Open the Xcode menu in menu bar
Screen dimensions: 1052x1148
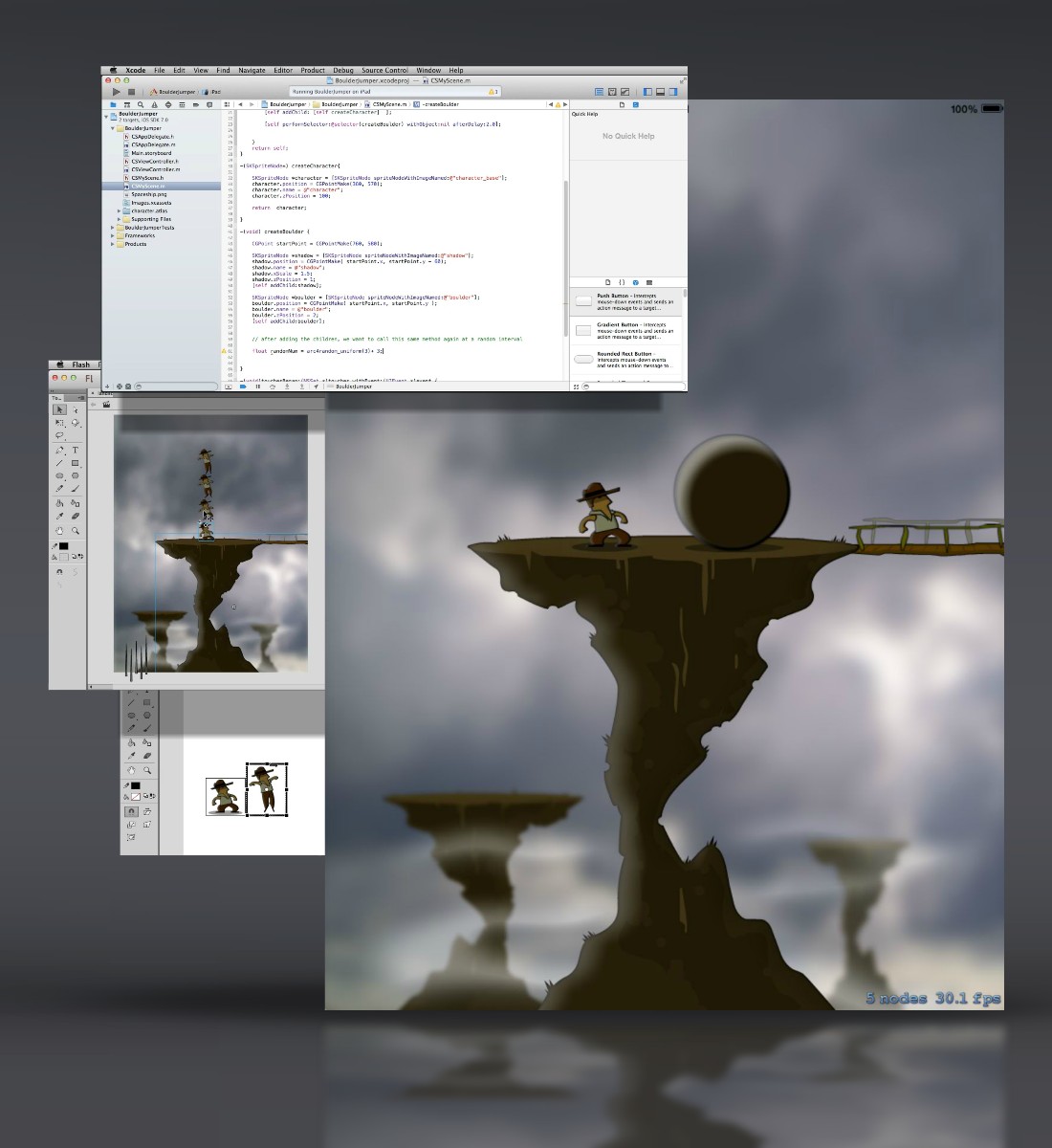136,70
